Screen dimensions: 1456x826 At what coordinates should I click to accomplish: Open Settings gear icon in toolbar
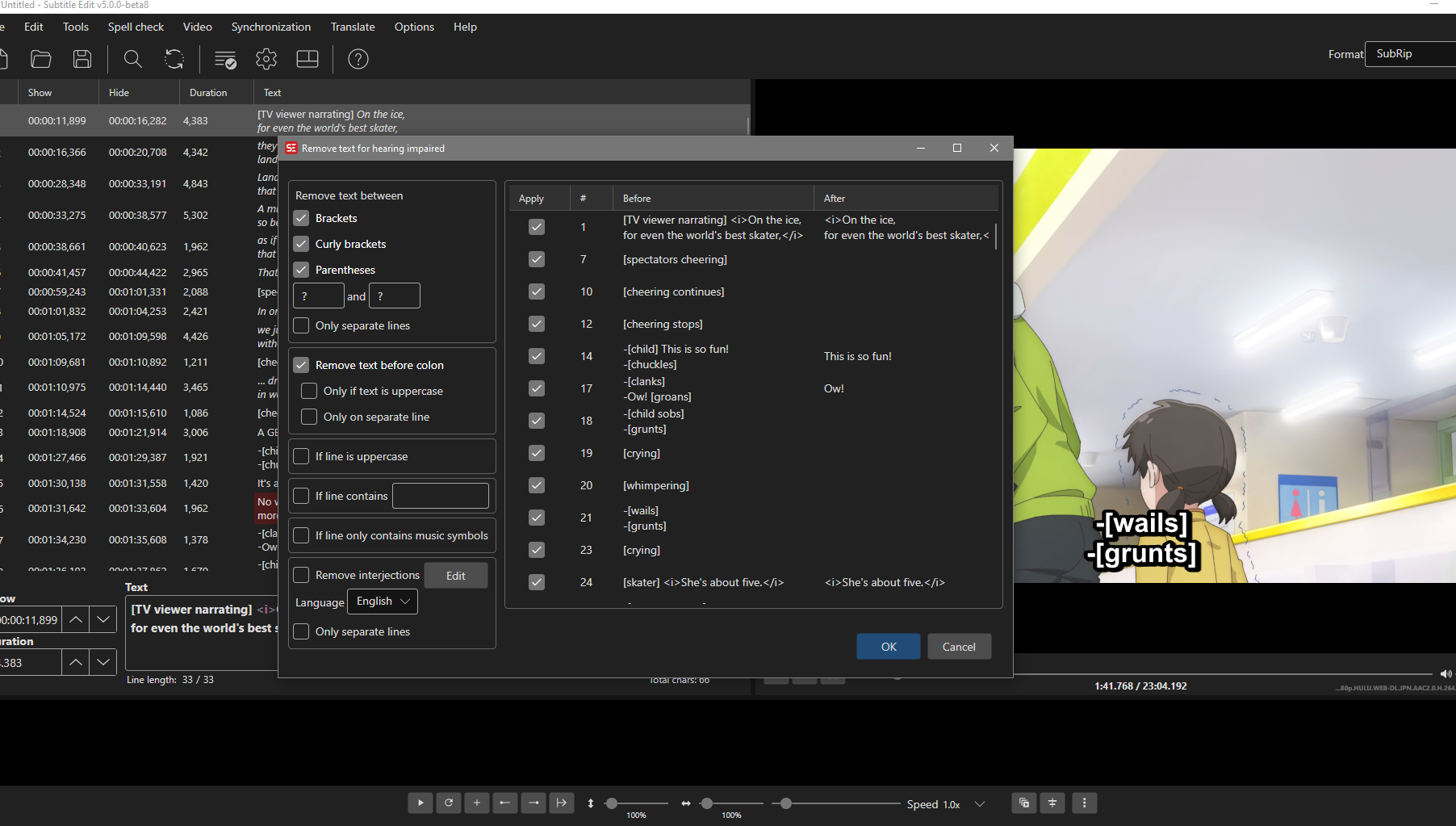(x=266, y=59)
